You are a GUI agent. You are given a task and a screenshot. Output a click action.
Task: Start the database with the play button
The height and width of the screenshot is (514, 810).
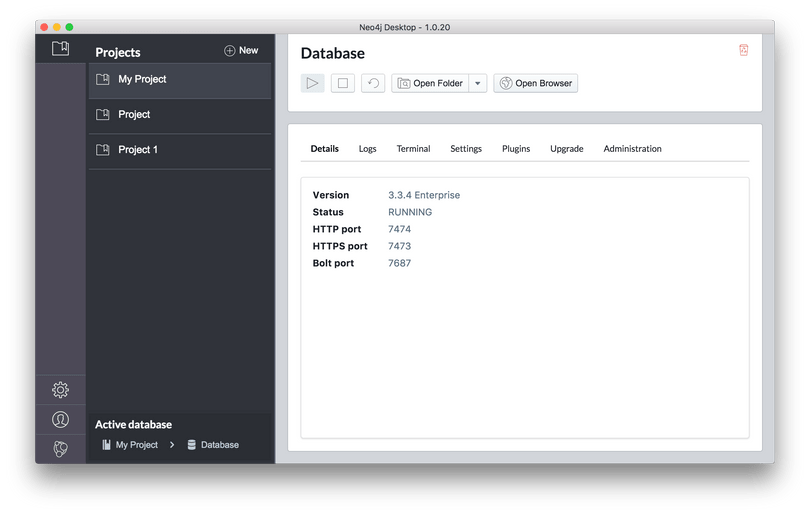click(x=313, y=83)
